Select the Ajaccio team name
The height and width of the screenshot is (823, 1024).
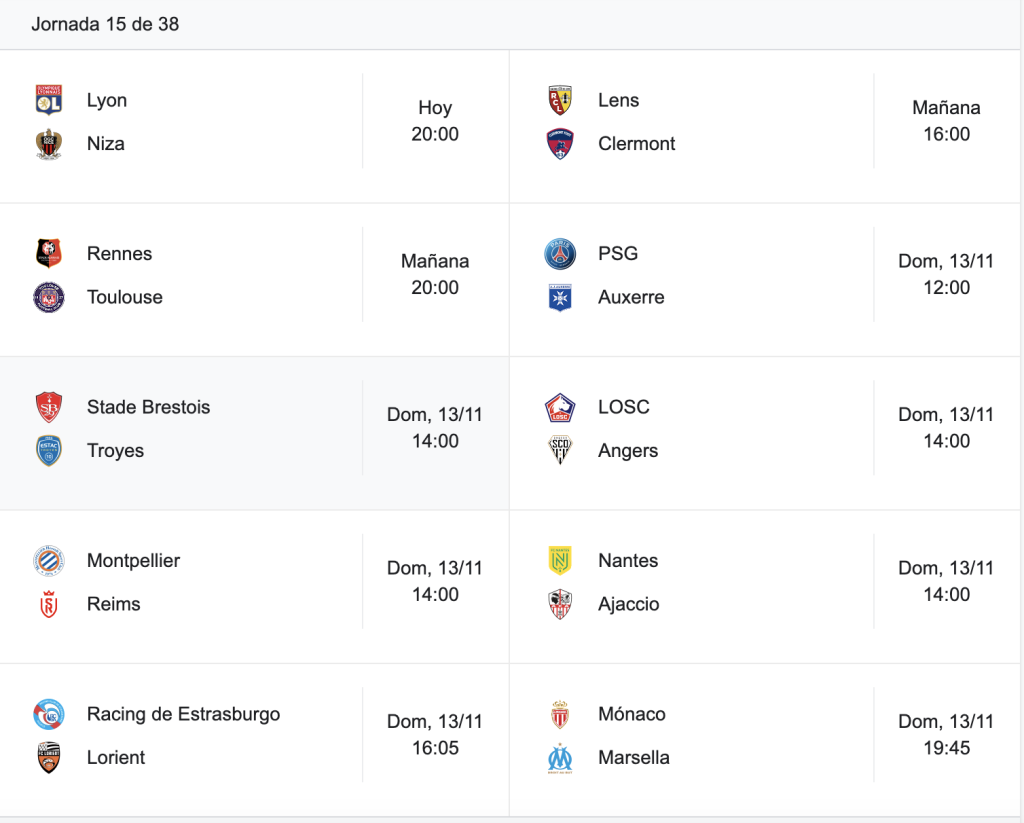[x=628, y=604]
